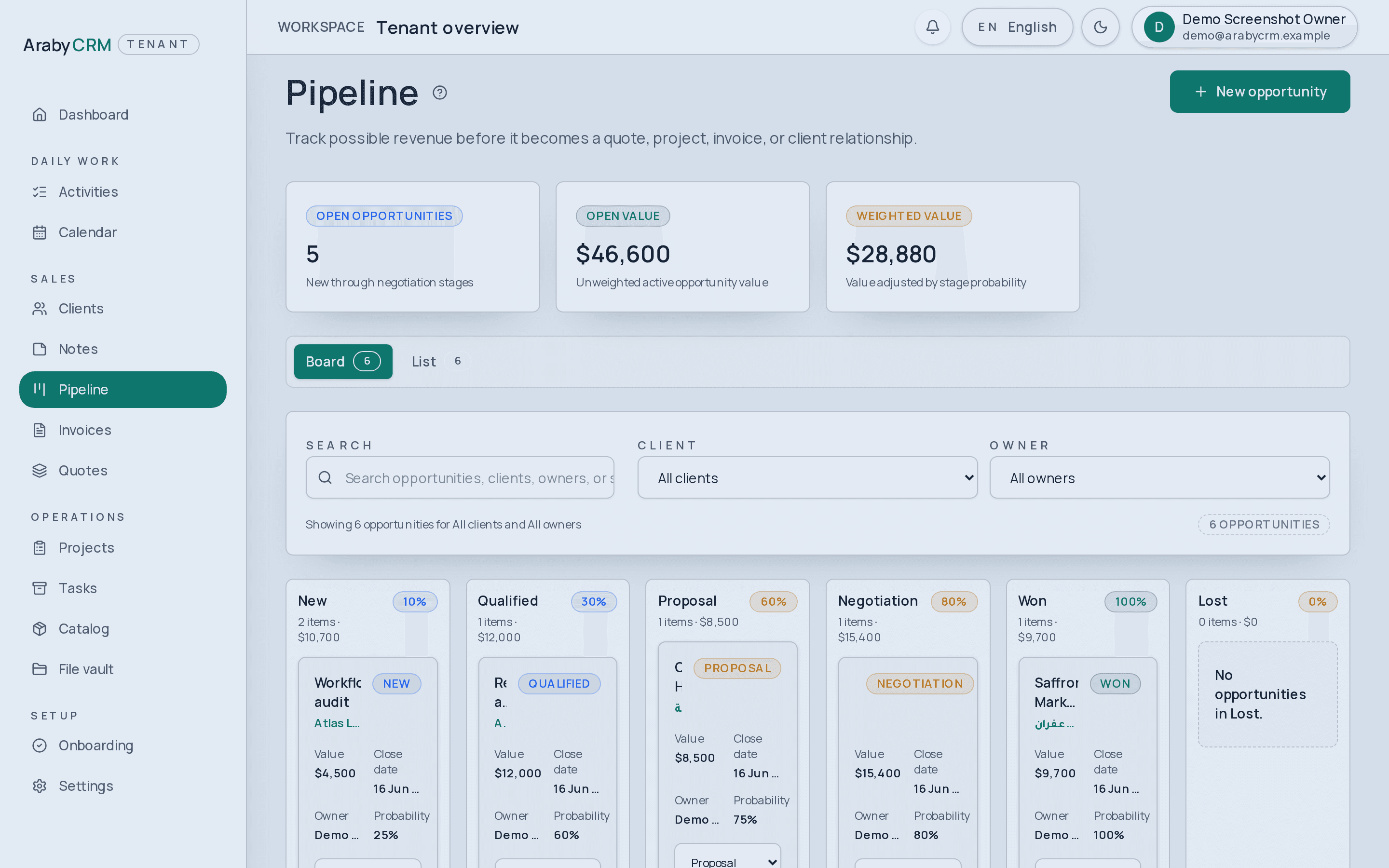Click the Invoices document icon
Viewport: 1389px width, 868px height.
40,430
